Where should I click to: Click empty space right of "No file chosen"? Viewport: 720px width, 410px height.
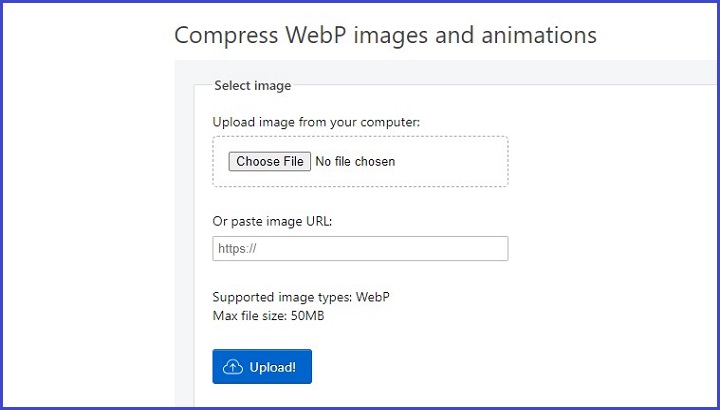[x=450, y=162]
